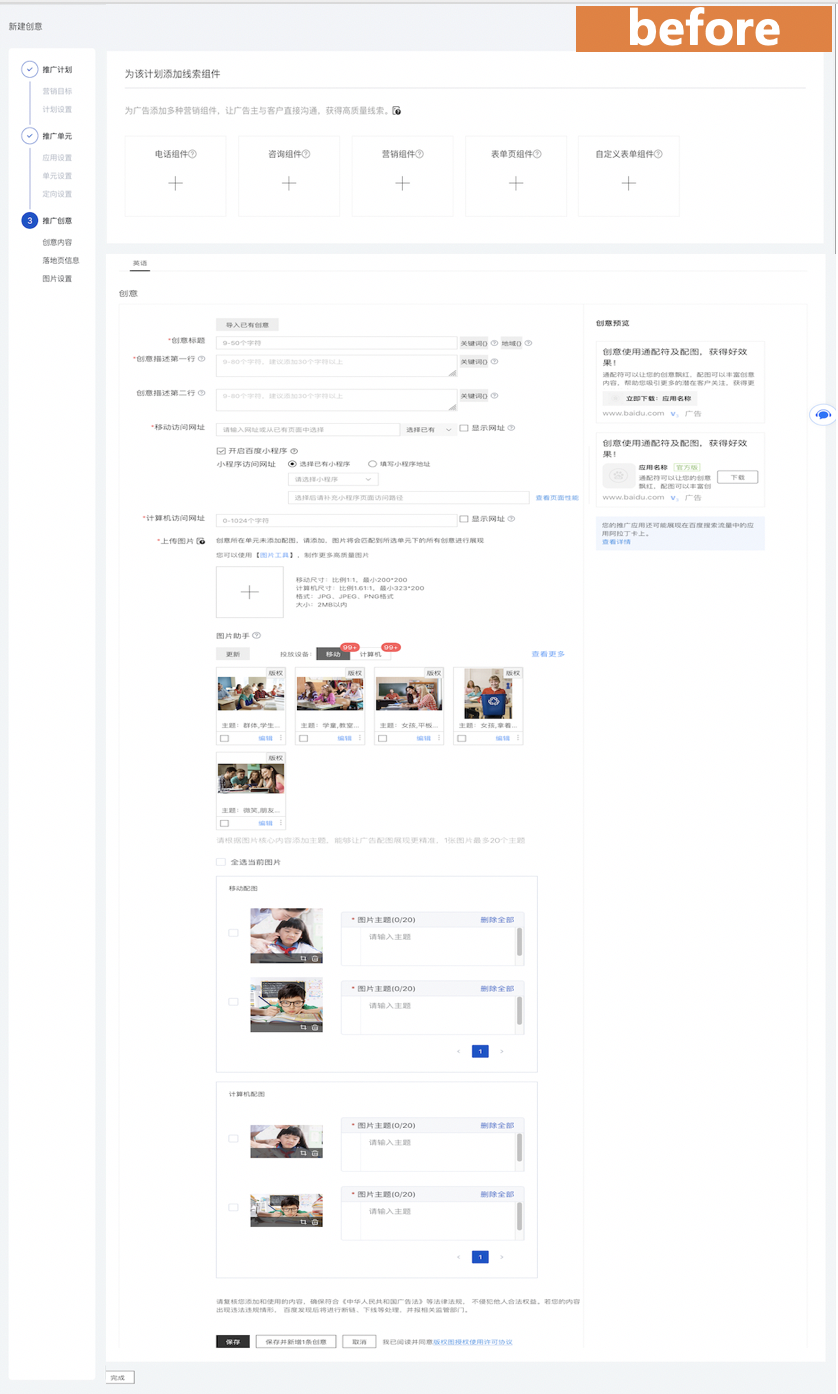Open the 选择已有 dropdown
838x1394 pixels.
tap(427, 429)
